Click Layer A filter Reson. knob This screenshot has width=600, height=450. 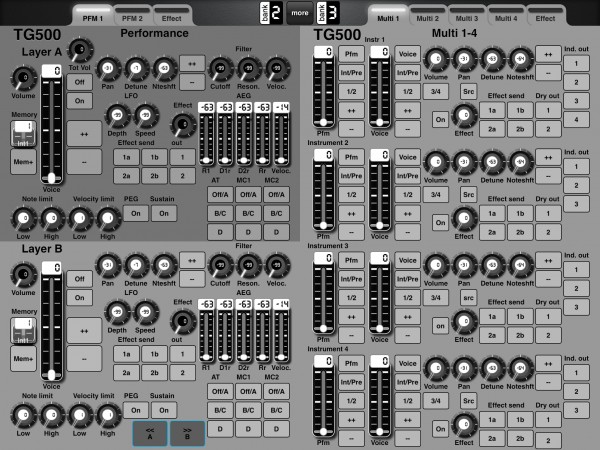(248, 69)
